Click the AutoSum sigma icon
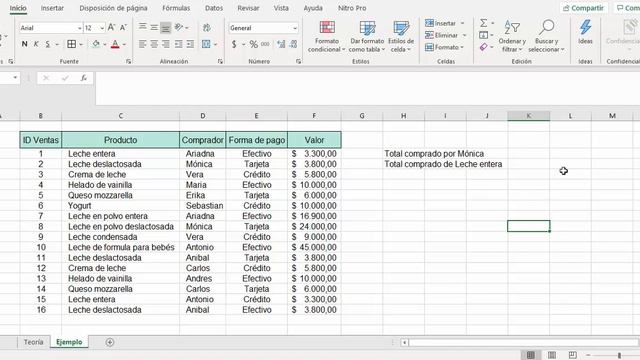640x360 pixels. point(484,23)
